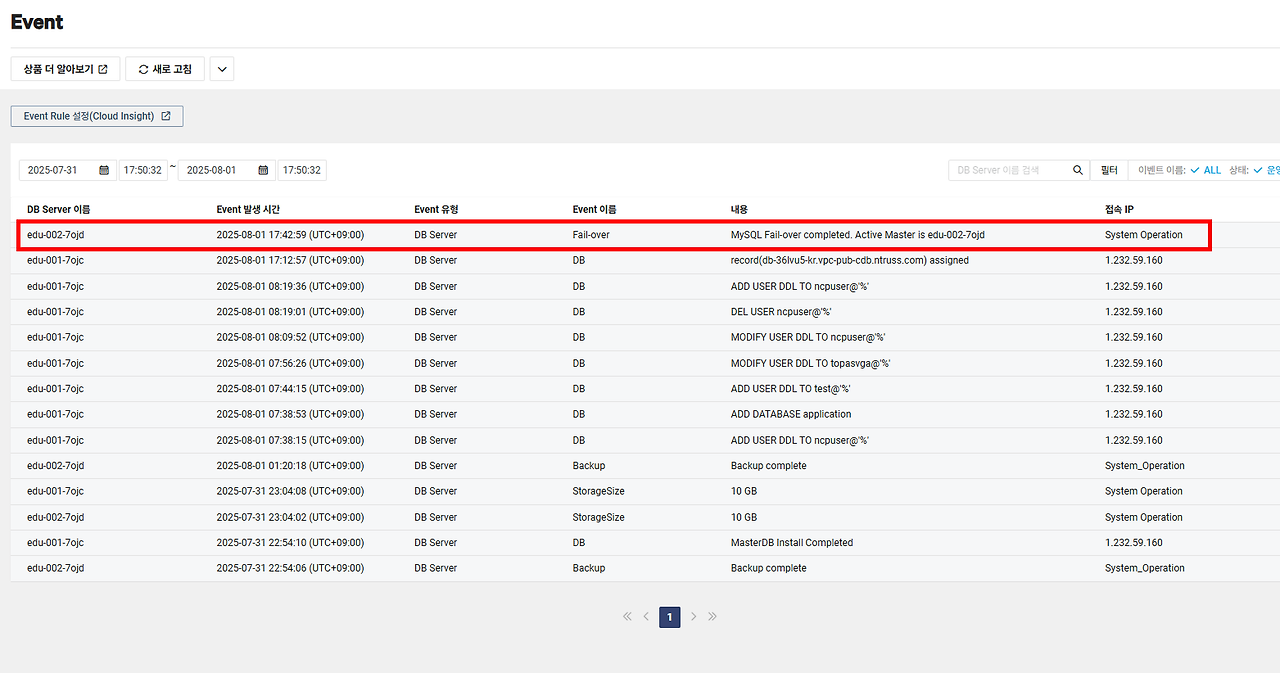Refresh the list with 새로 고침

[x=165, y=69]
